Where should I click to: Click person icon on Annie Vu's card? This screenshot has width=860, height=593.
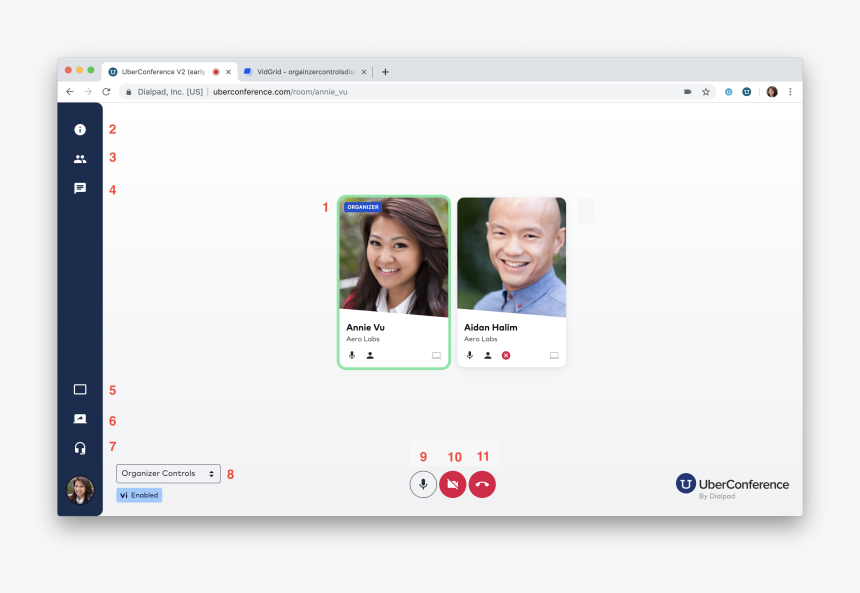click(370, 355)
